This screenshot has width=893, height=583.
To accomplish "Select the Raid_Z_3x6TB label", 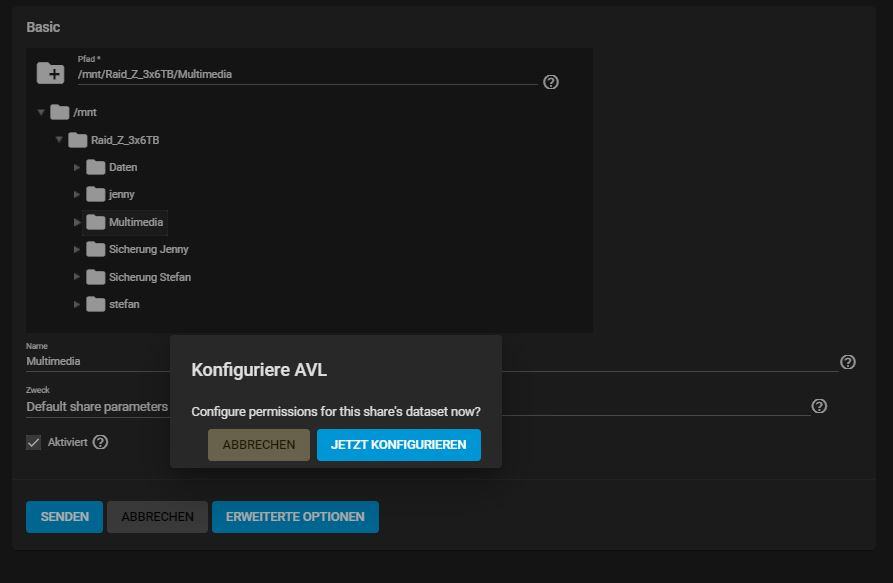I will [125, 140].
